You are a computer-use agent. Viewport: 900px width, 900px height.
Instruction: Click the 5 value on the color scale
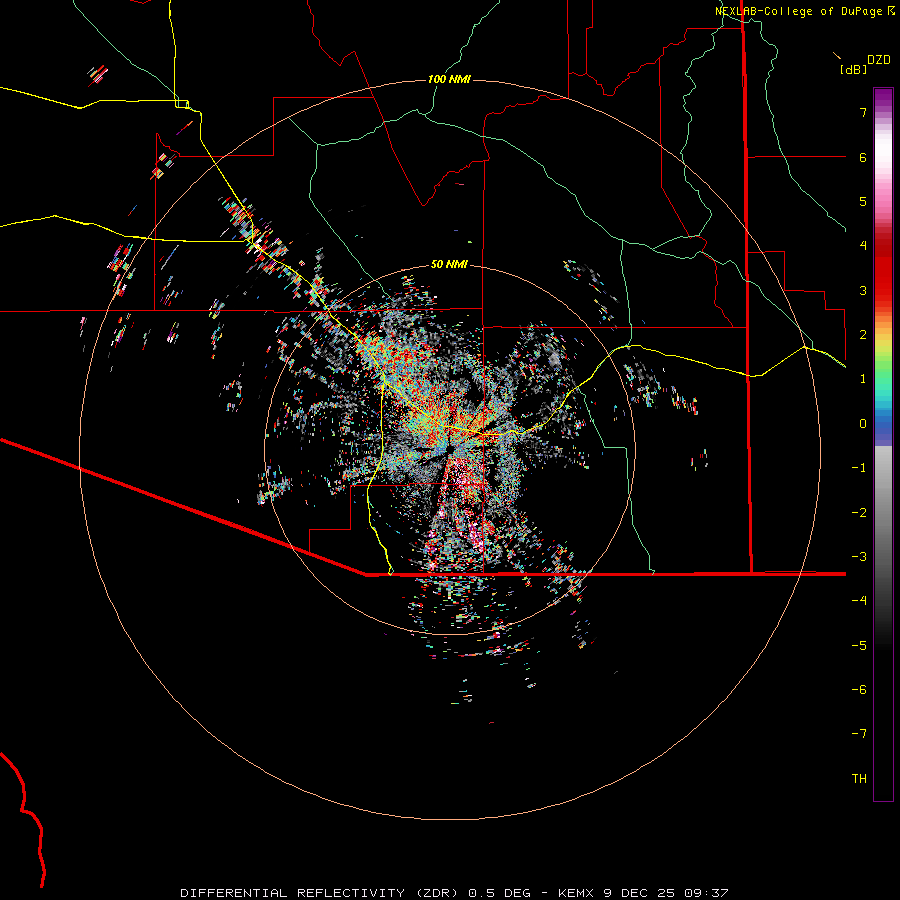(x=863, y=201)
